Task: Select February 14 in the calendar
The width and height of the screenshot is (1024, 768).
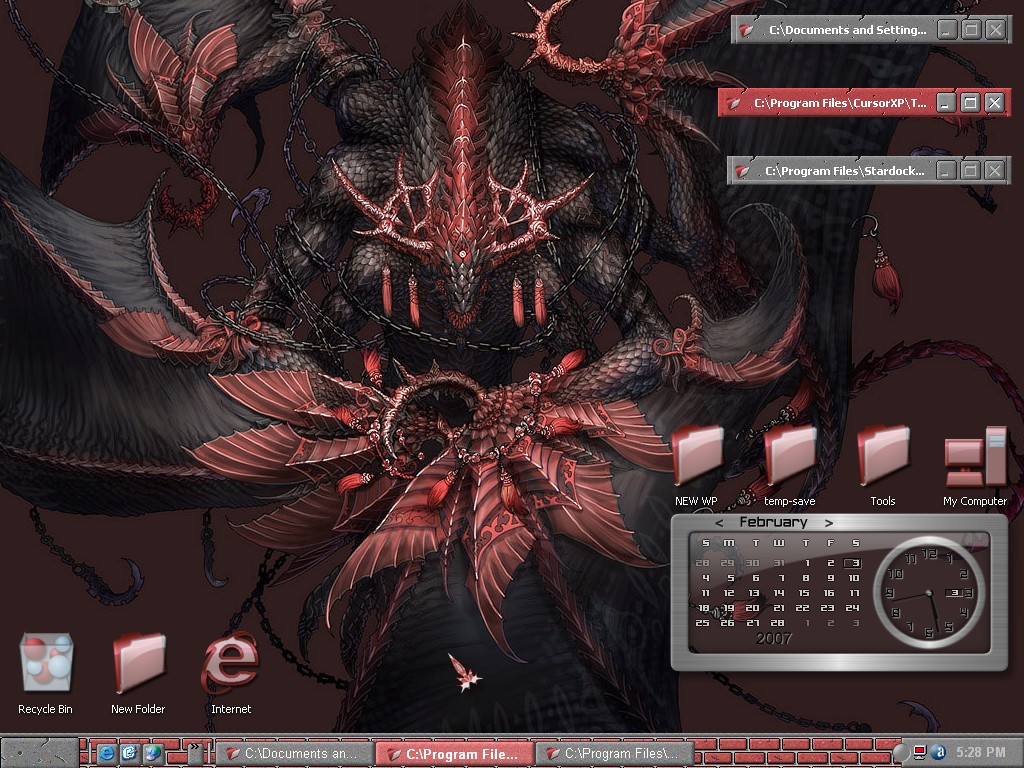Action: (779, 593)
